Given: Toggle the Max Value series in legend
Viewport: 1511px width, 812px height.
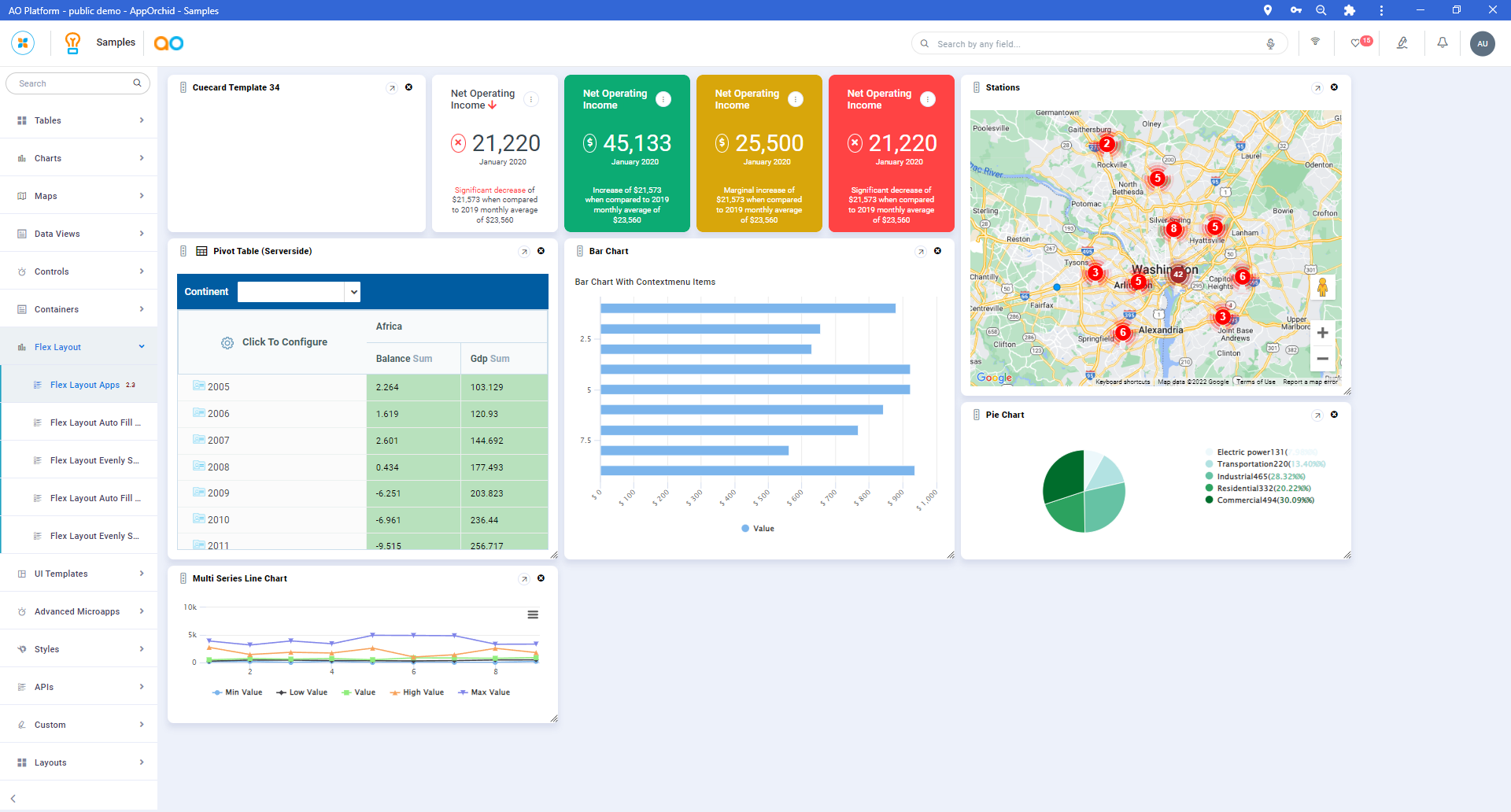Looking at the screenshot, I should pos(484,692).
